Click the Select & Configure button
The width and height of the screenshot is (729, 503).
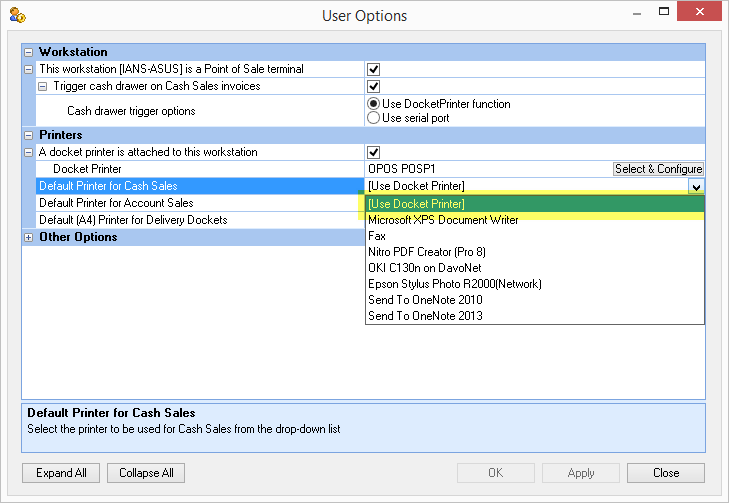click(x=658, y=169)
